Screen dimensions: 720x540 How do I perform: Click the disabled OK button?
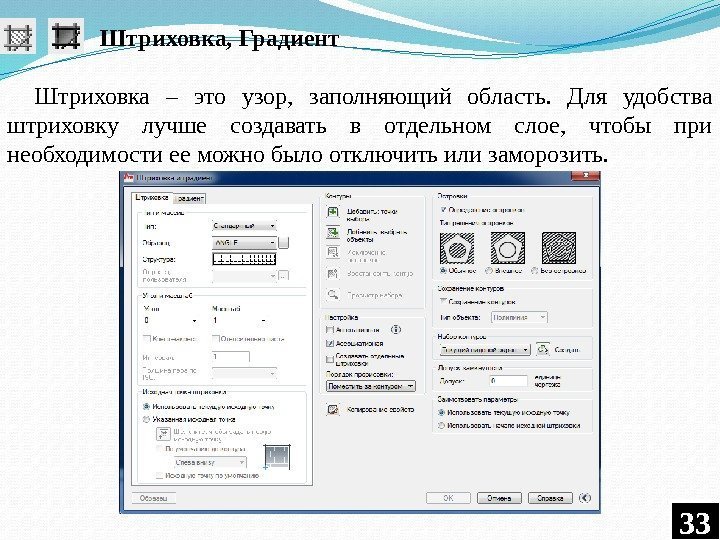coord(448,498)
